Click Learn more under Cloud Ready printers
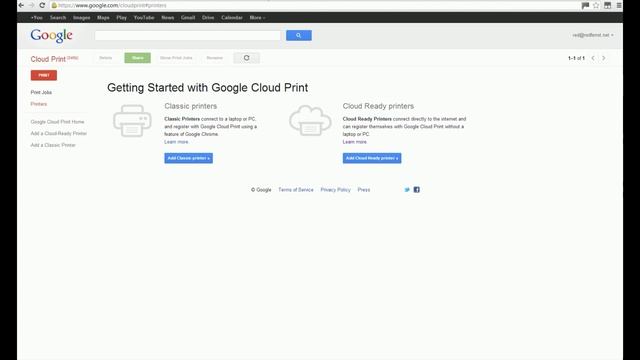The image size is (640, 360). coord(355,142)
